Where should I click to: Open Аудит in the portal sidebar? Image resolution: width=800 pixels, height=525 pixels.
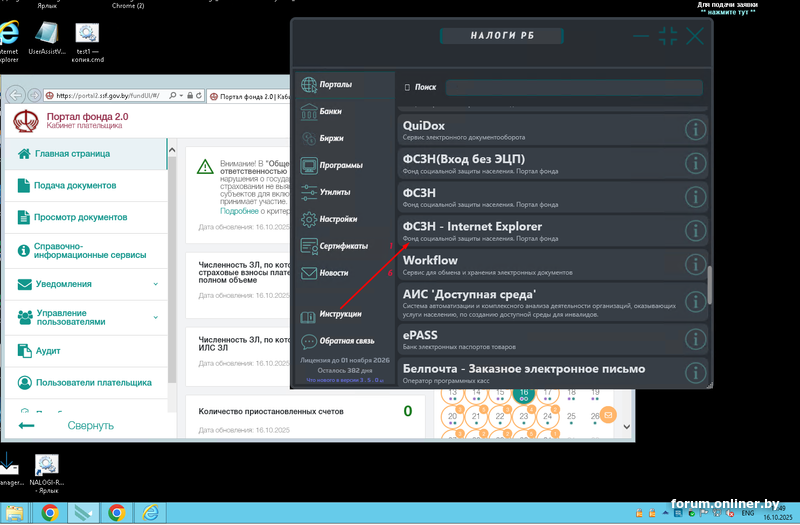pyautogui.click(x=86, y=351)
